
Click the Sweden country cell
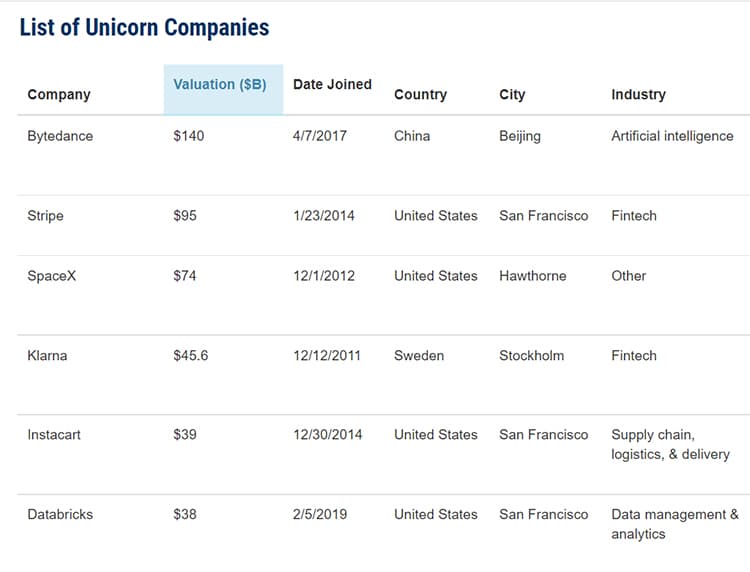tap(420, 356)
